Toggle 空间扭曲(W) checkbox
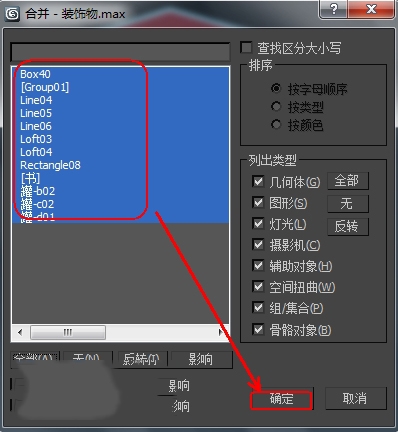 [x=258, y=286]
